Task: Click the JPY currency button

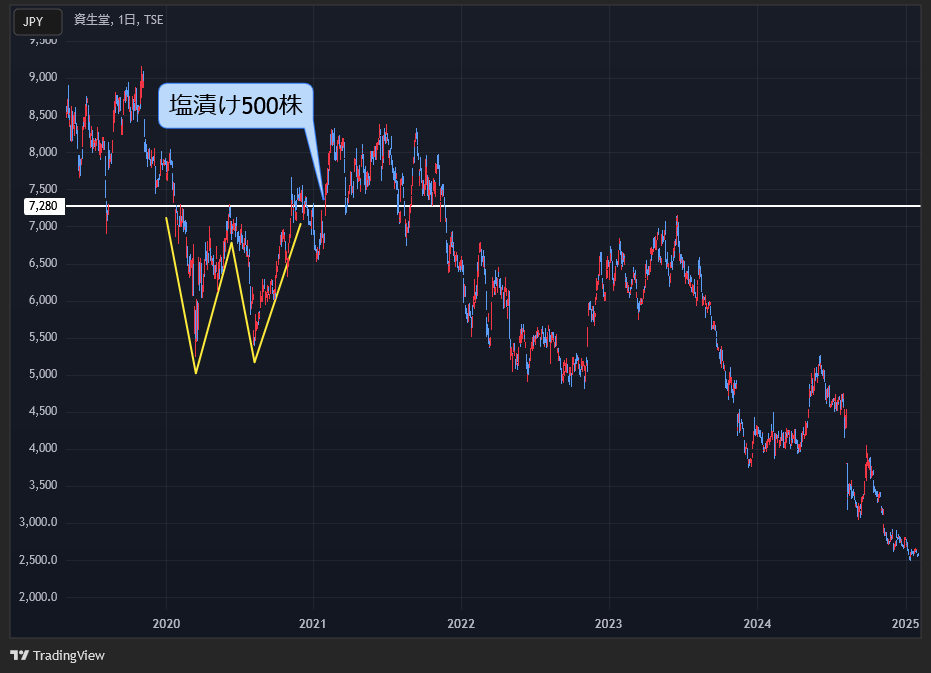Action: [37, 22]
